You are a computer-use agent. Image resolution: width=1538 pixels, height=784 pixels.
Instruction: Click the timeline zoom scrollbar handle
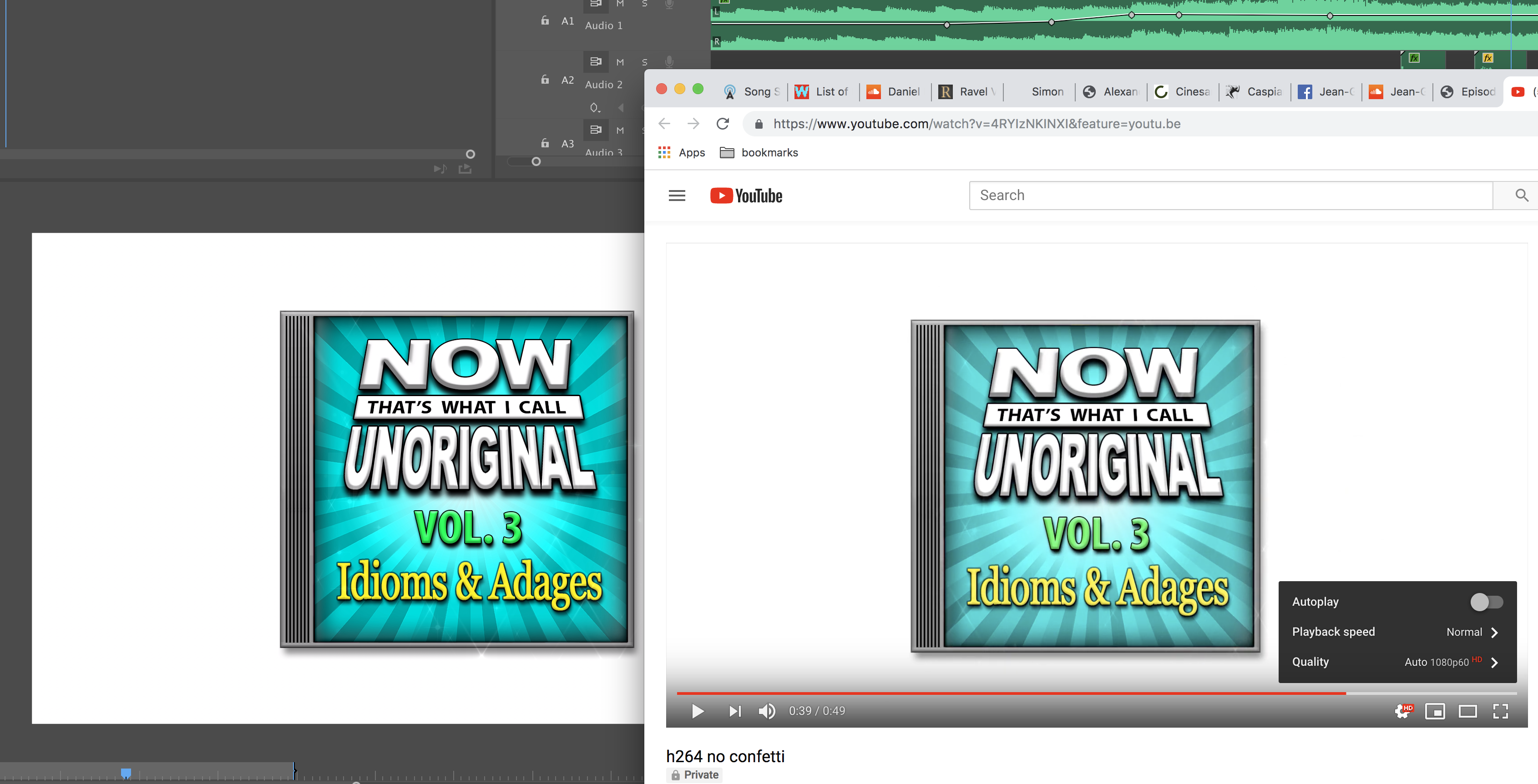click(x=536, y=162)
